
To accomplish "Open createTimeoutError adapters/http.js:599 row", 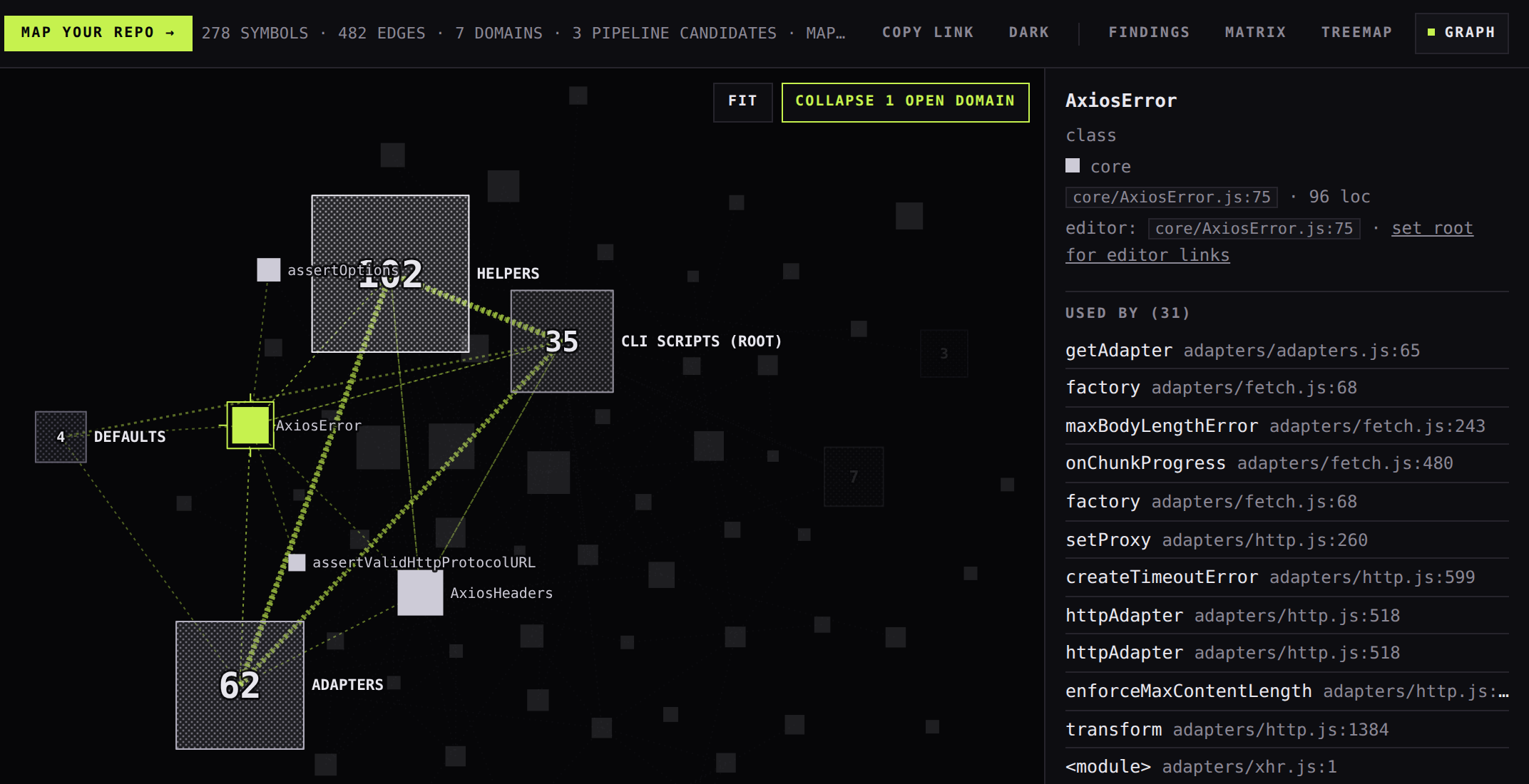I will [x=1287, y=577].
